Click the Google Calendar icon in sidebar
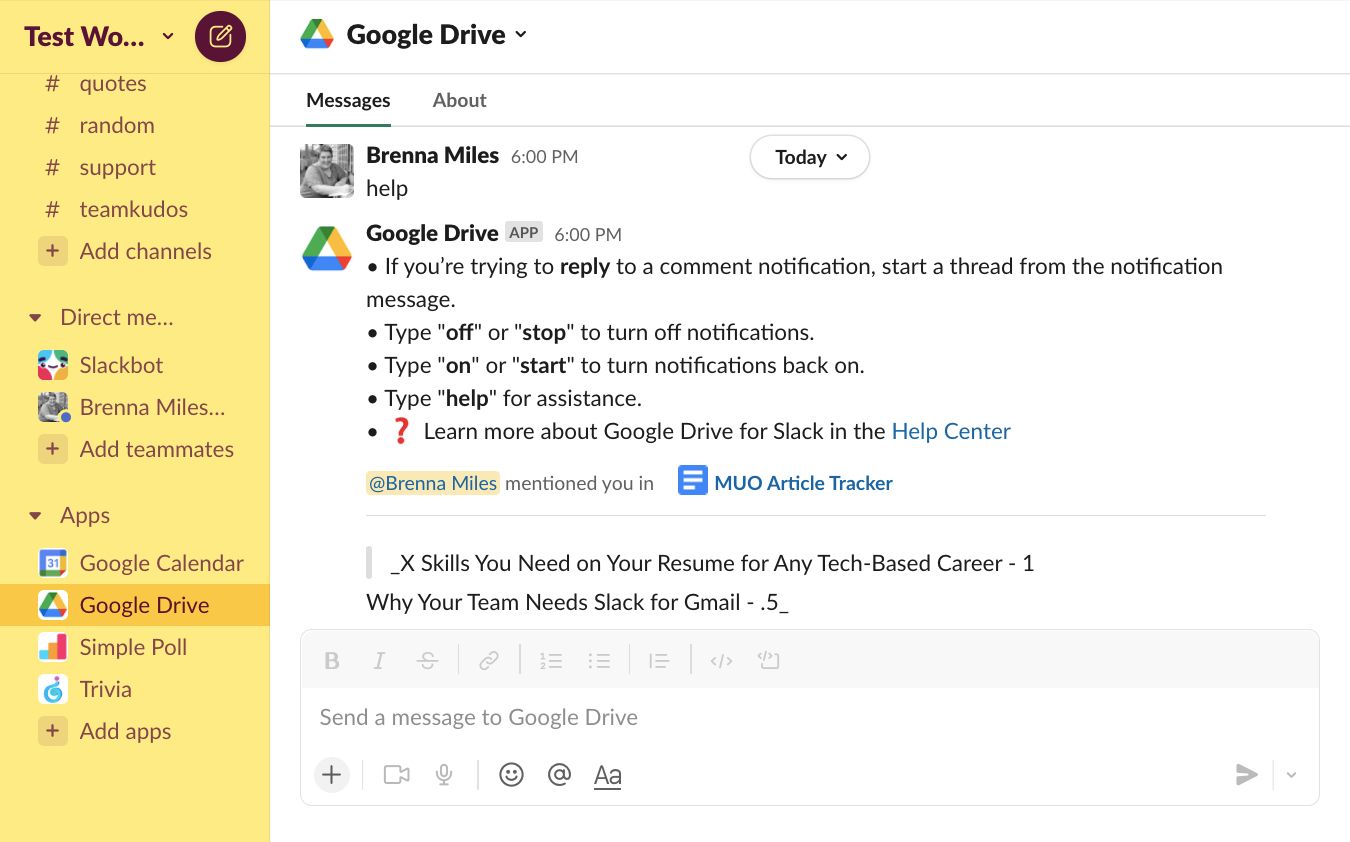The width and height of the screenshot is (1350, 842). pyautogui.click(x=53, y=563)
